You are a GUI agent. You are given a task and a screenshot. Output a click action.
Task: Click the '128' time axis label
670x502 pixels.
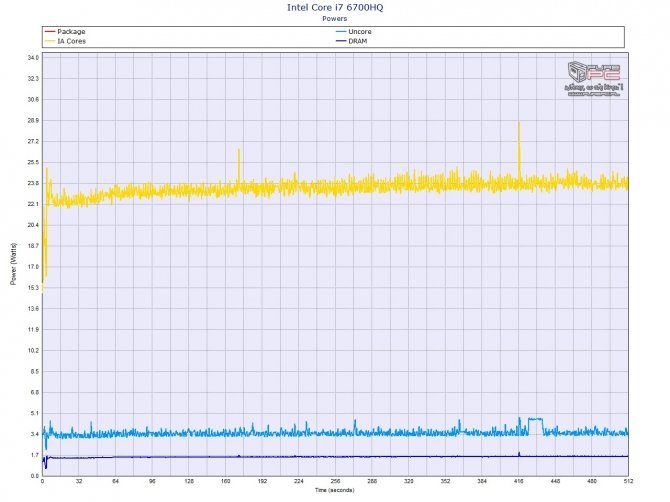(189, 481)
